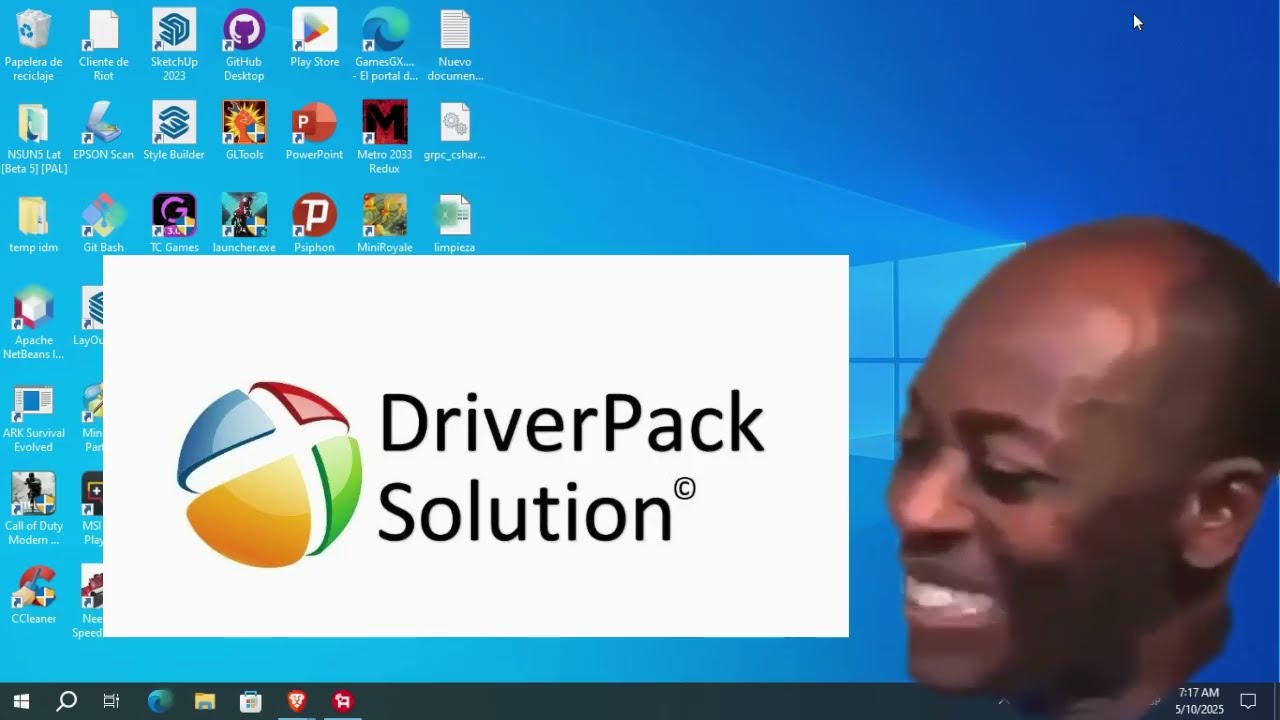Launch the MiniRoyale shortcut

[385, 224]
